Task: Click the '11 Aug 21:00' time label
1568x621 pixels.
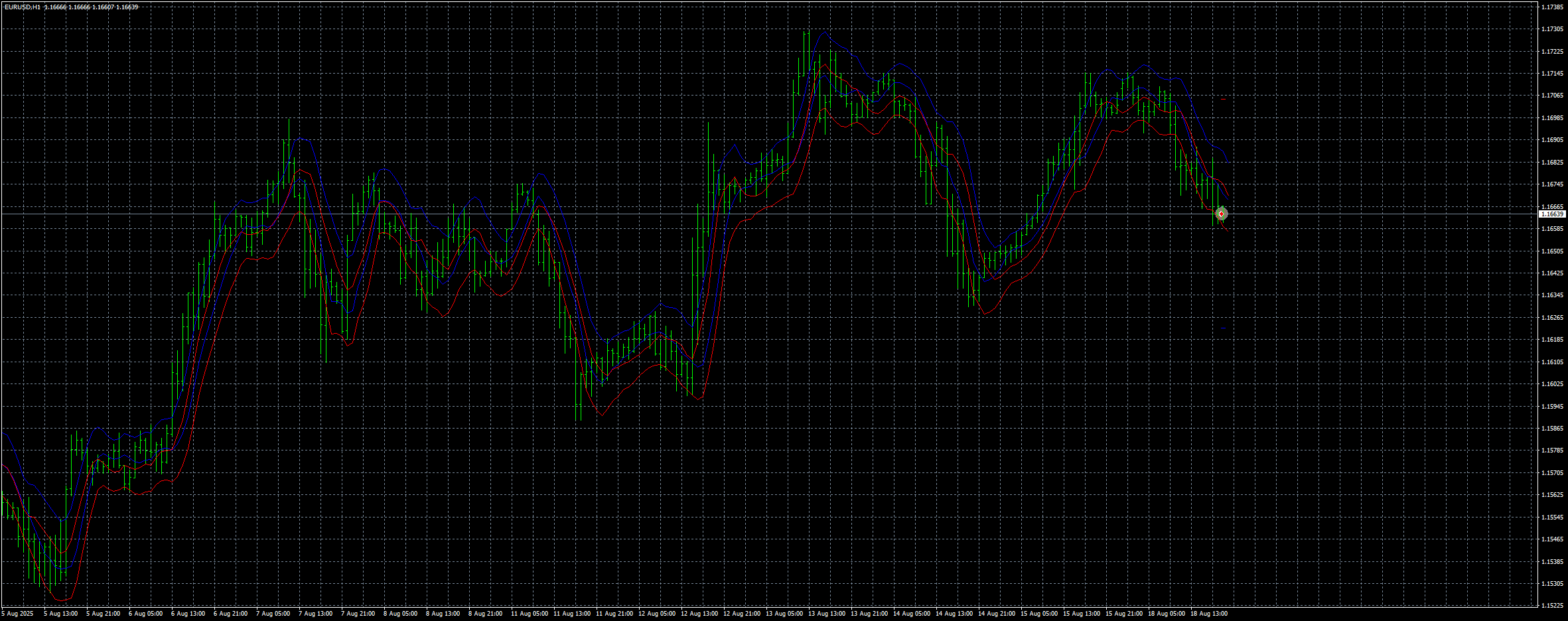Action: pyautogui.click(x=614, y=614)
